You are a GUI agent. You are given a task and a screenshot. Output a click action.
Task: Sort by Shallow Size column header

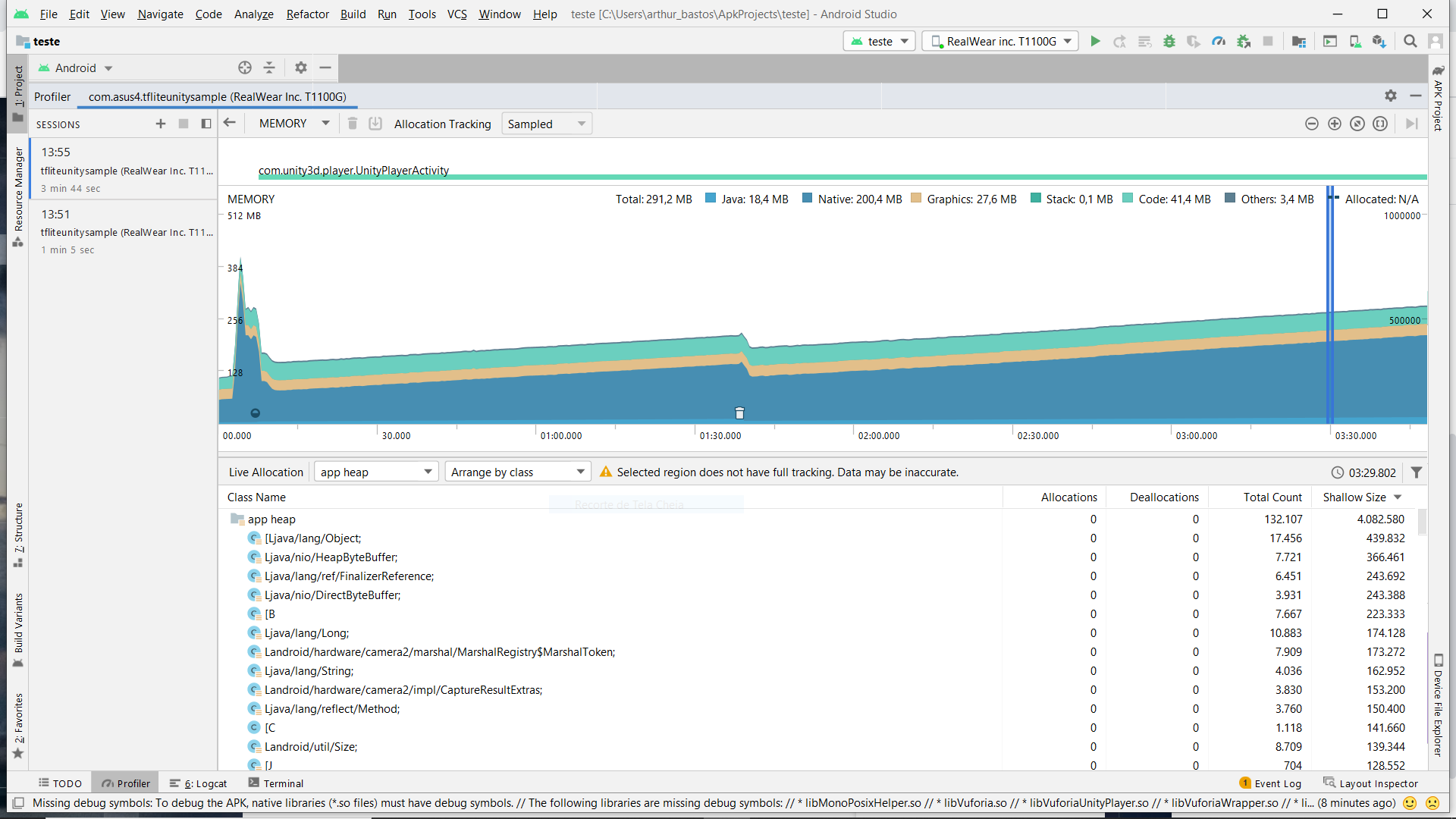pos(1361,497)
